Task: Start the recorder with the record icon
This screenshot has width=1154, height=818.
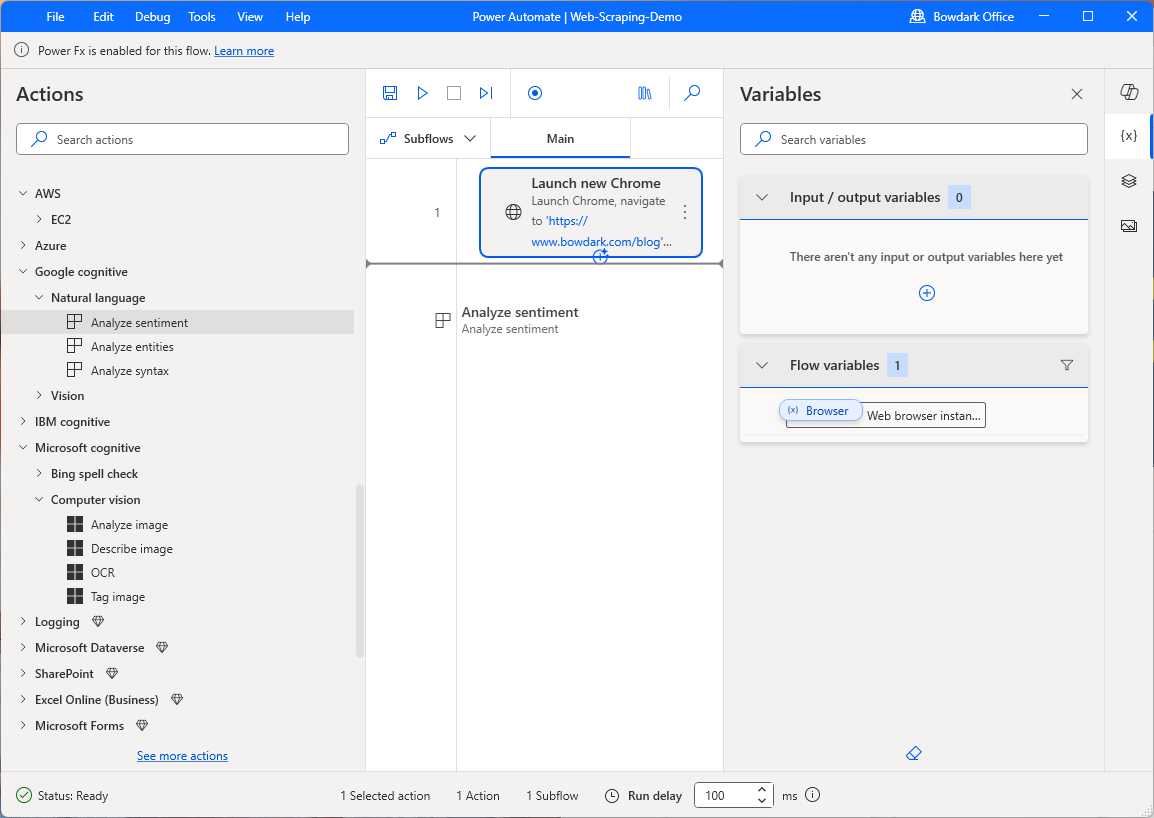Action: 535,93
